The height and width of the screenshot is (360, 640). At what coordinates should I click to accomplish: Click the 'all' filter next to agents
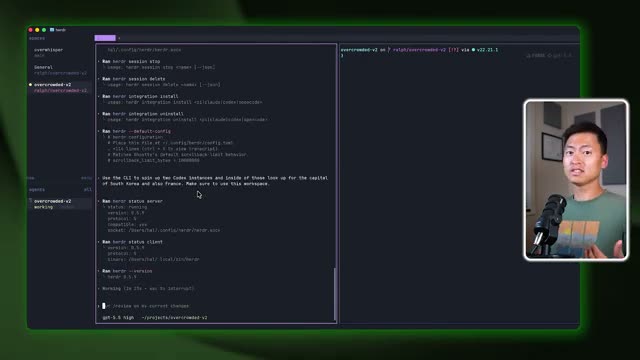[x=88, y=189]
